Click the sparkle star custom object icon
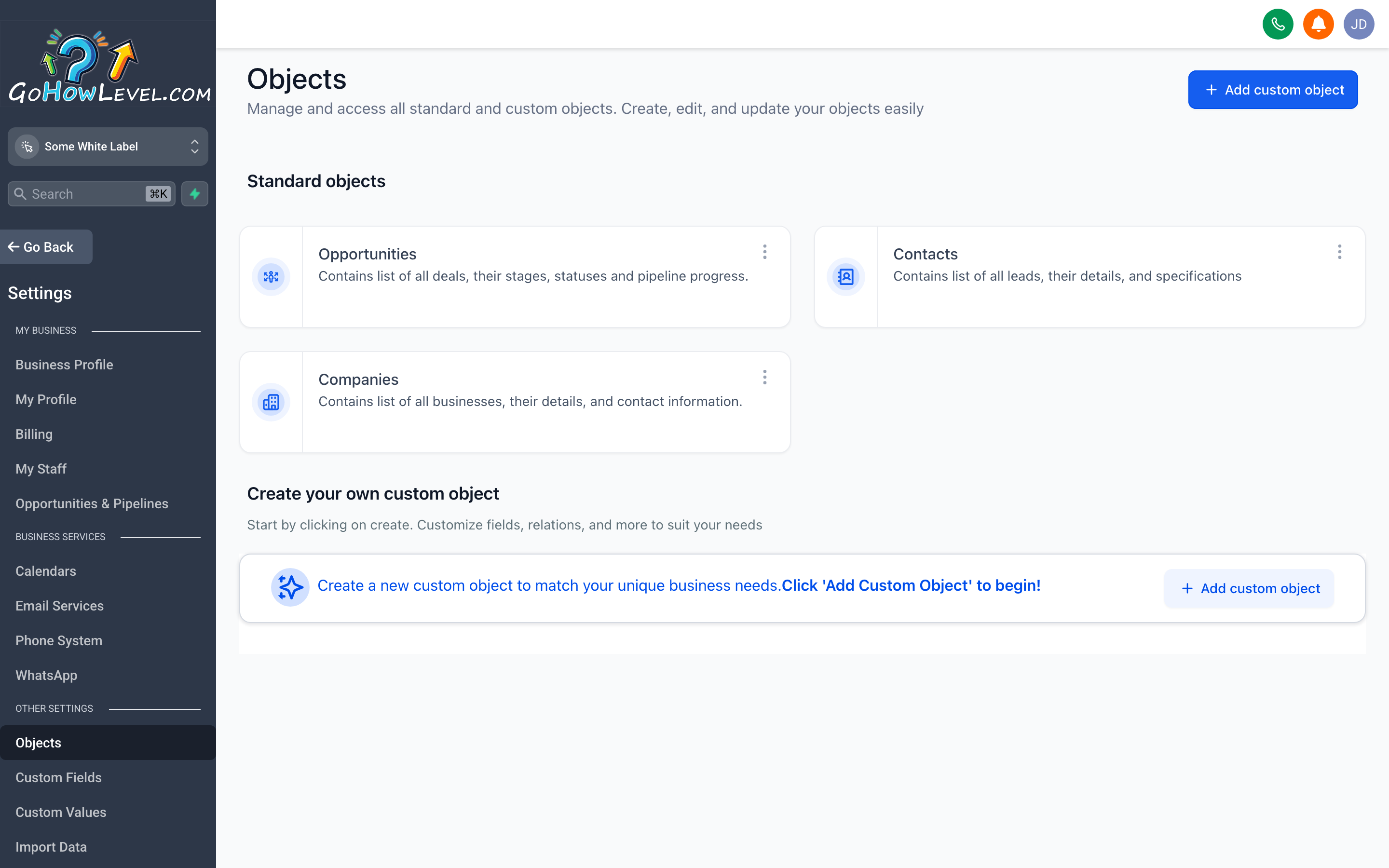The image size is (1389, 868). (290, 587)
